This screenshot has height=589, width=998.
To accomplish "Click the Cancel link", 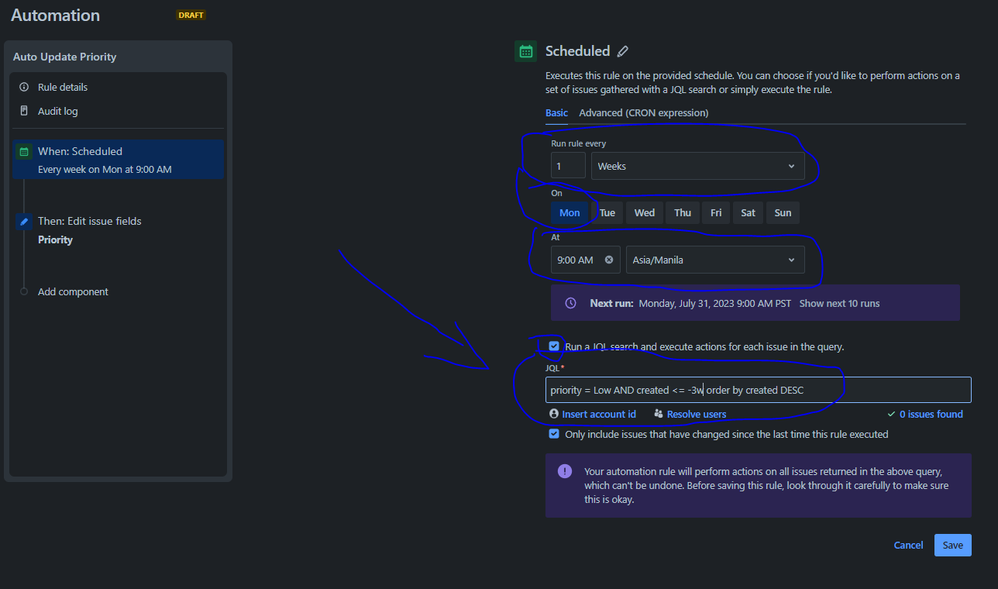I will (908, 545).
